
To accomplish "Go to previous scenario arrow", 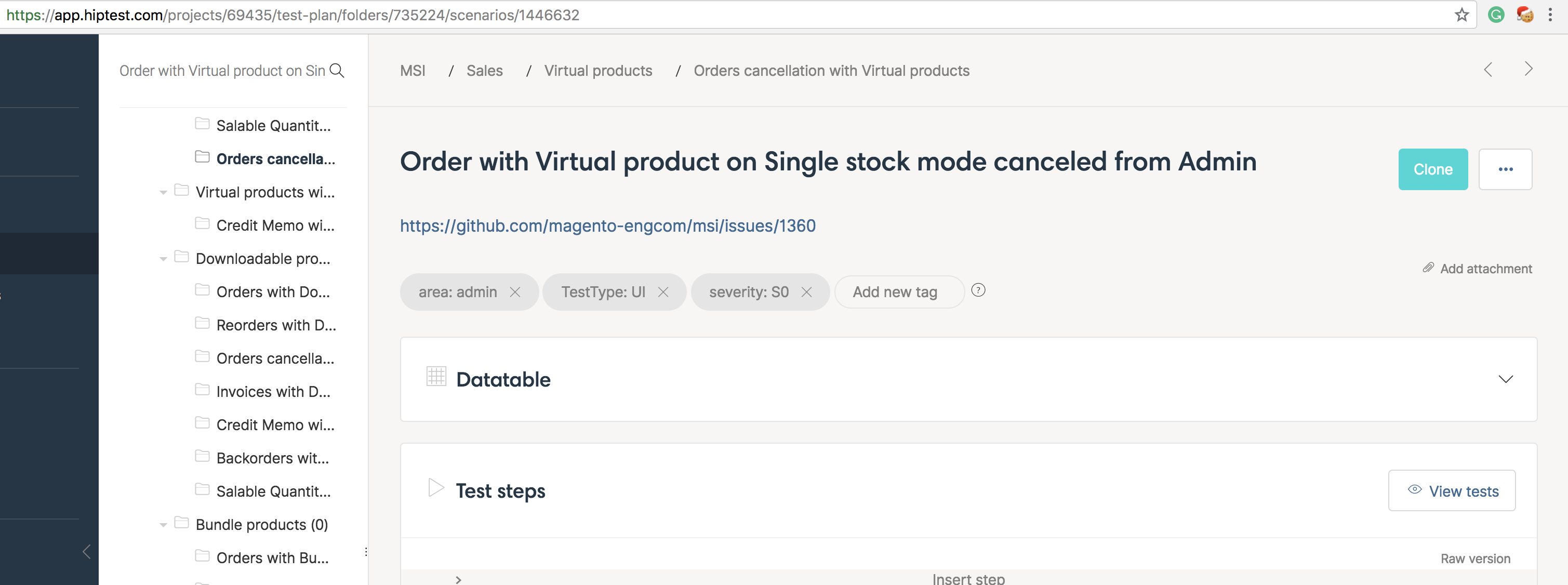I will pyautogui.click(x=1487, y=70).
